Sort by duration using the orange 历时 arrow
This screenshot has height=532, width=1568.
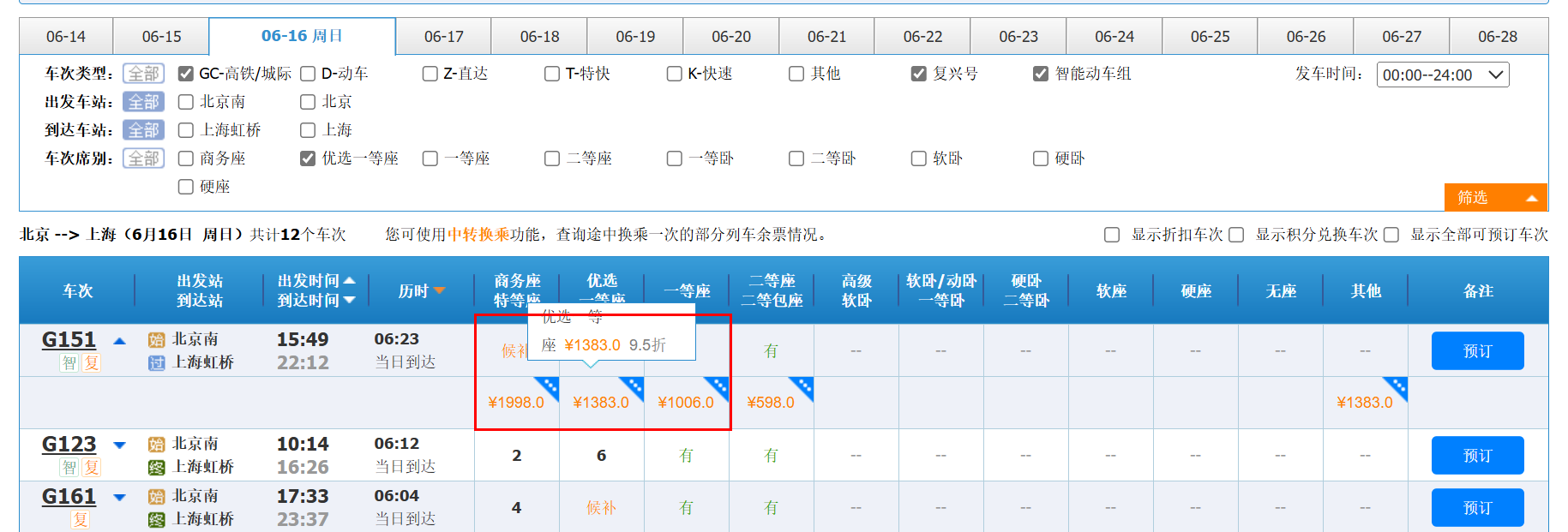click(x=440, y=291)
